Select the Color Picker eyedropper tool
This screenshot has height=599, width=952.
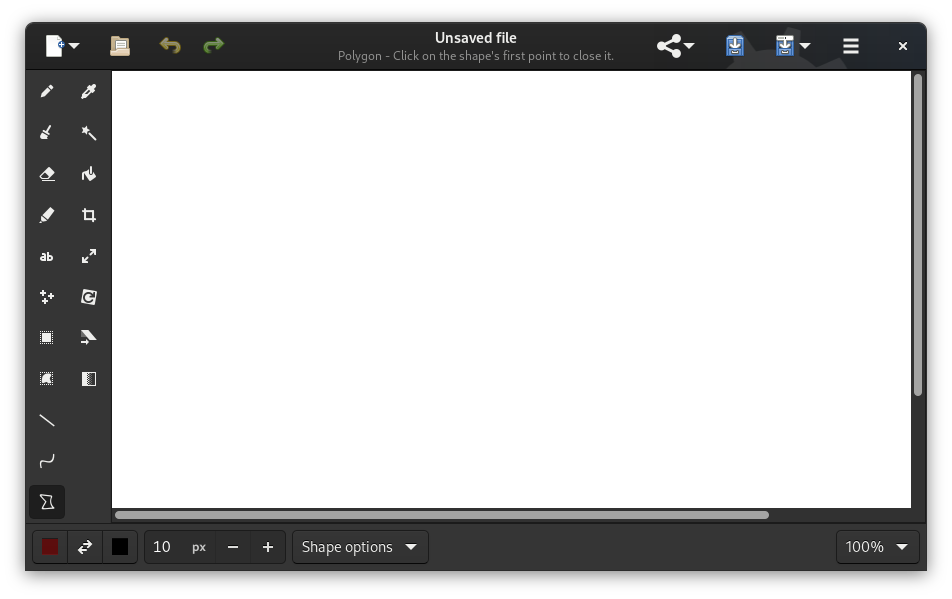(x=89, y=92)
